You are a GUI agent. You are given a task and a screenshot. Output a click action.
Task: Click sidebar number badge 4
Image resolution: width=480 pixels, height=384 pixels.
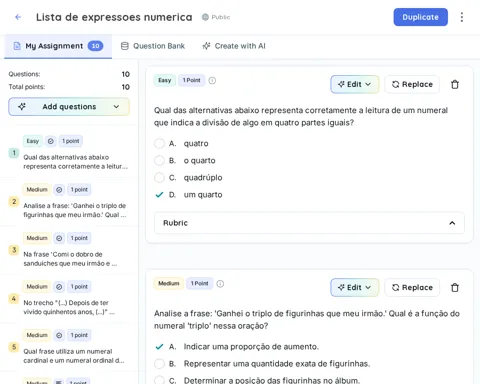pos(14,299)
